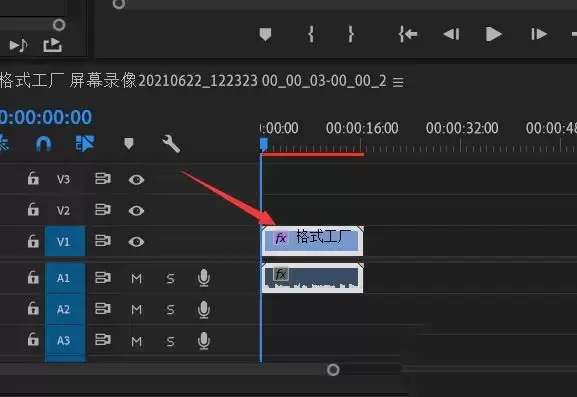Click the source panel zoom scrollbar handle
This screenshot has height=397, width=577.
click(59, 25)
